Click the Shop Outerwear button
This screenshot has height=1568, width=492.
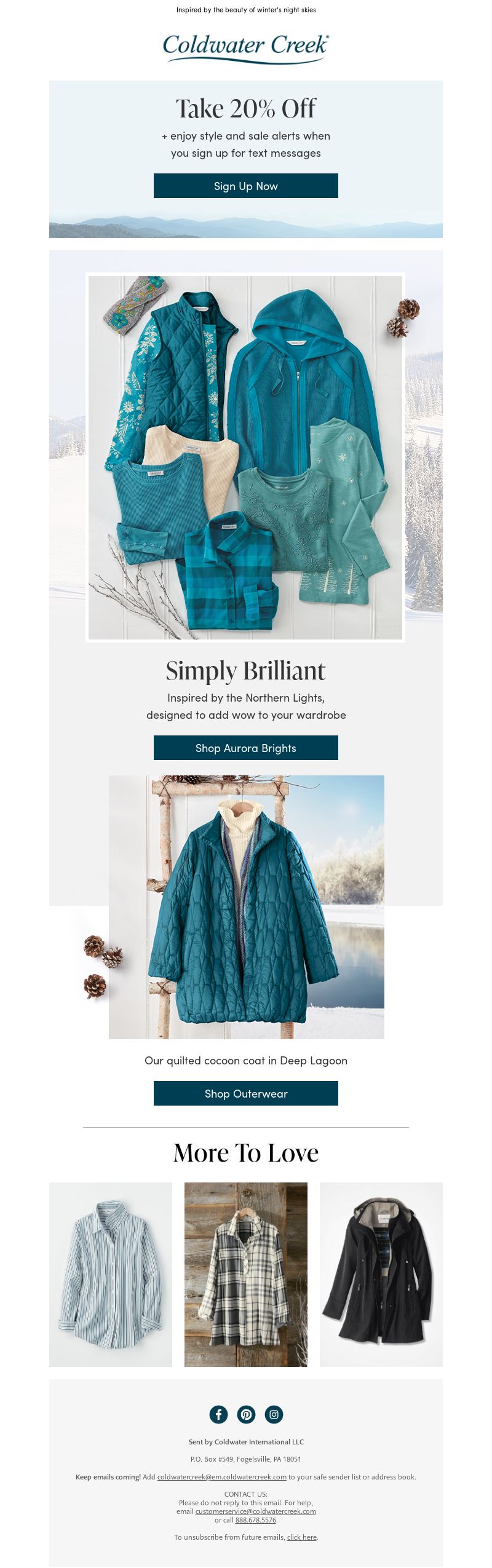click(x=246, y=1093)
